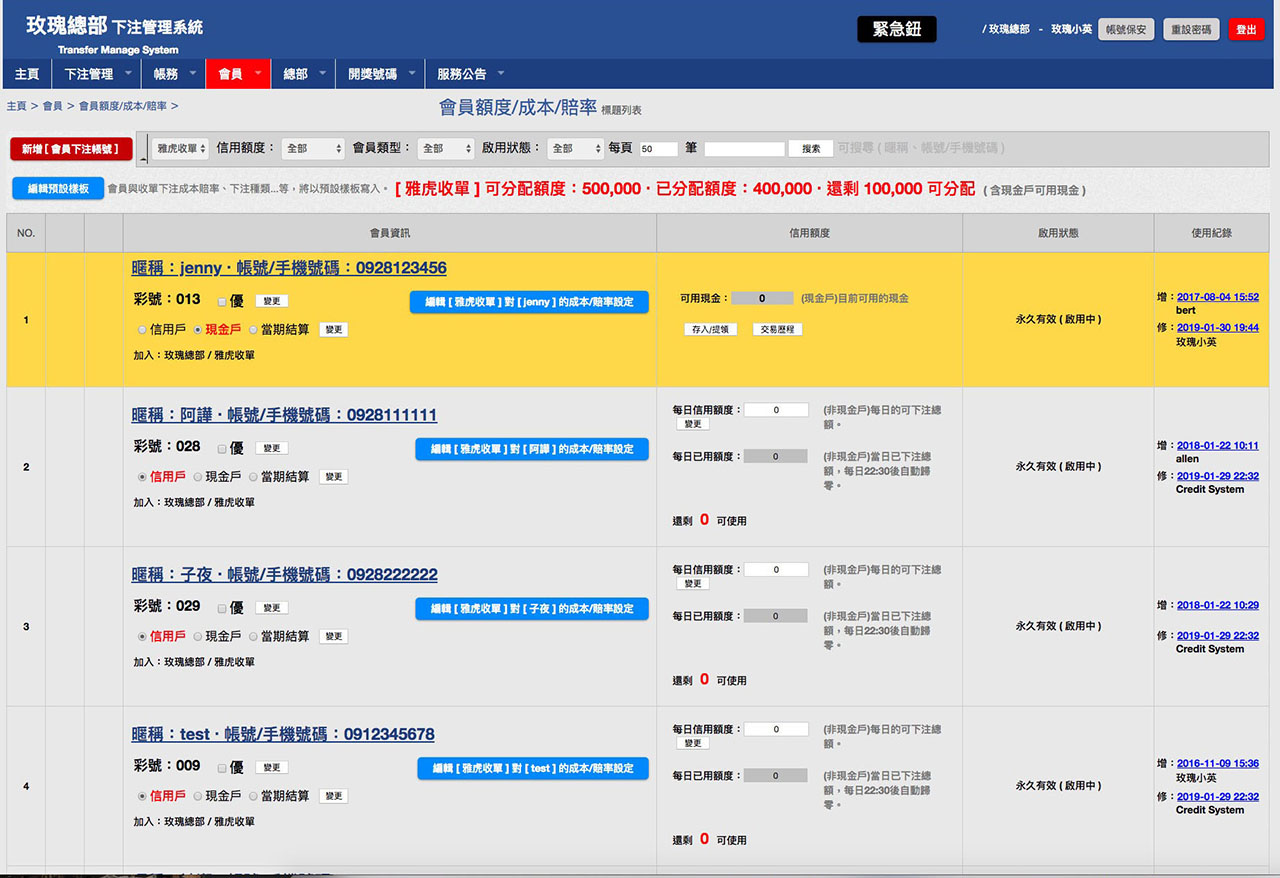Select 當期結算 radio for 子夜

click(x=254, y=636)
